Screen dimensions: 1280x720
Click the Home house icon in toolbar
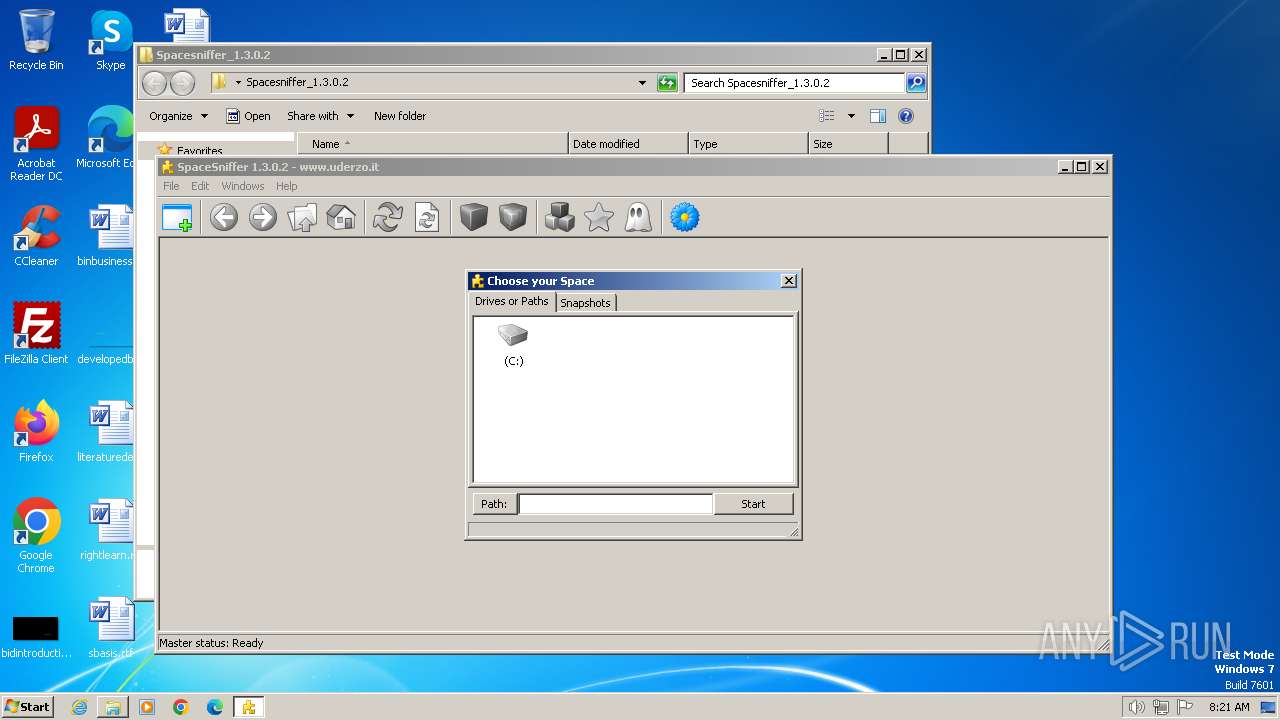[341, 217]
